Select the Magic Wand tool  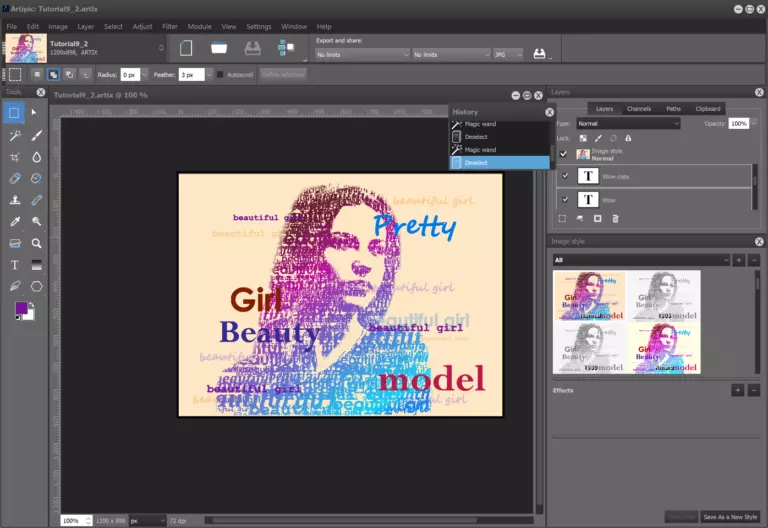pos(15,135)
